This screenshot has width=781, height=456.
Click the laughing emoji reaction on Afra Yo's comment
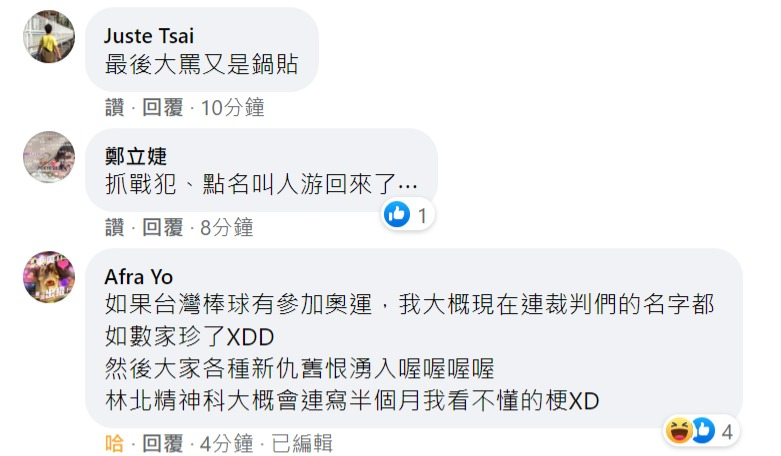679,431
